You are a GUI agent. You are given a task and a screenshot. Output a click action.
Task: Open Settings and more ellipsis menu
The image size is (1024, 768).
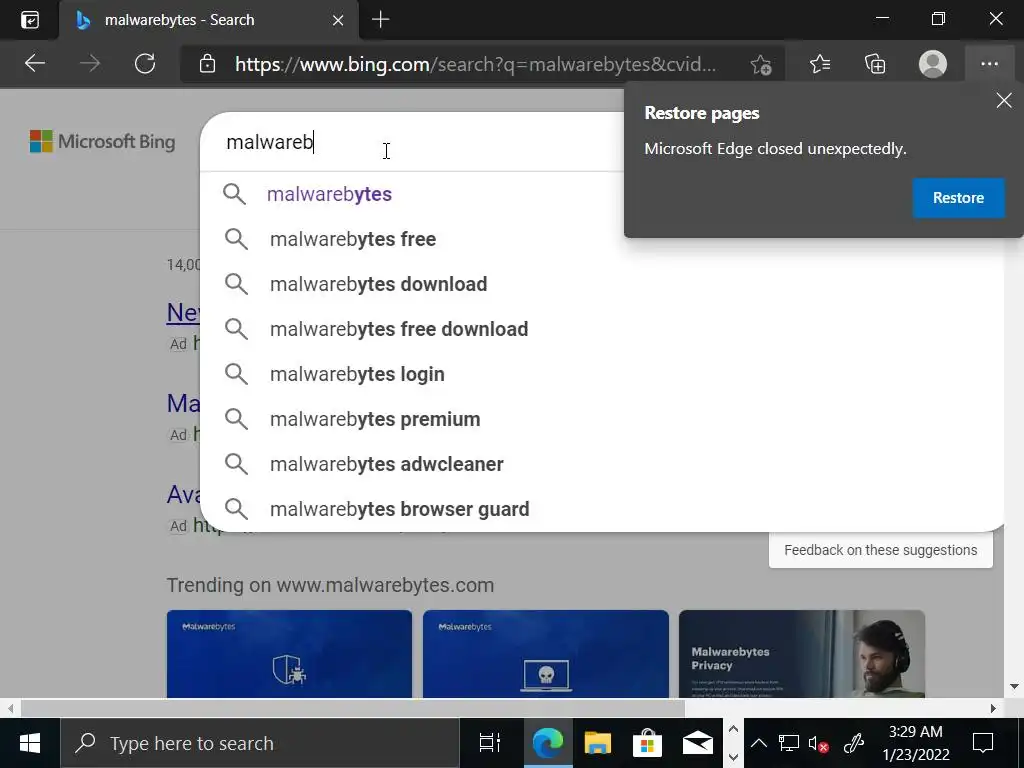[x=989, y=64]
